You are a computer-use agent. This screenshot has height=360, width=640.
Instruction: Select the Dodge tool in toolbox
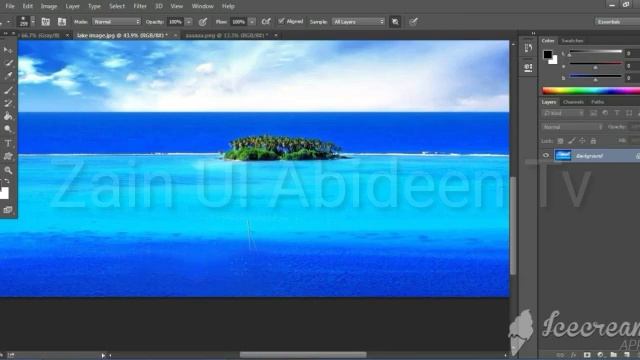8,129
